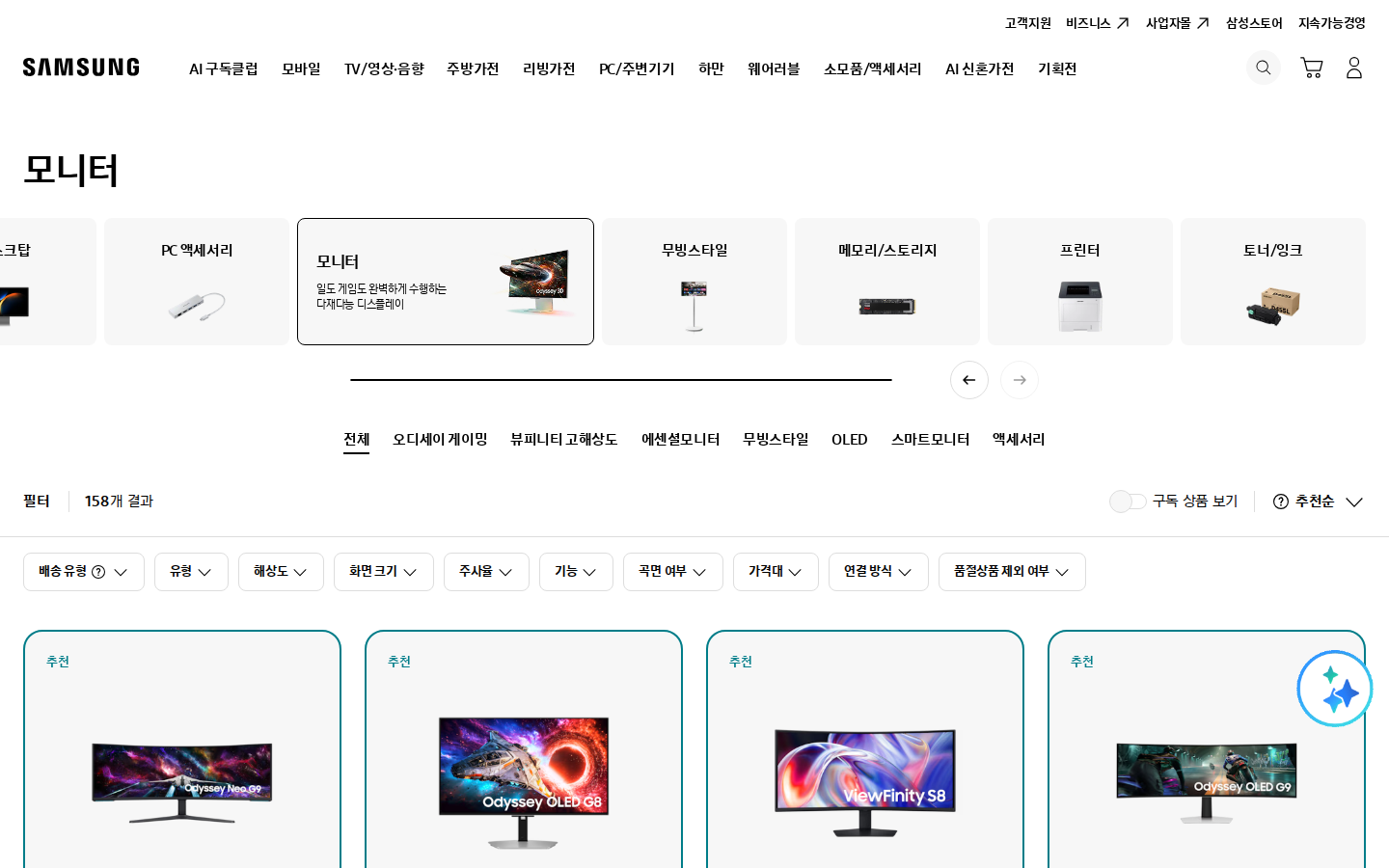Open the Odyssey OLED G8 product thumbnail
This screenshot has height=868, width=1389.
(x=524, y=781)
